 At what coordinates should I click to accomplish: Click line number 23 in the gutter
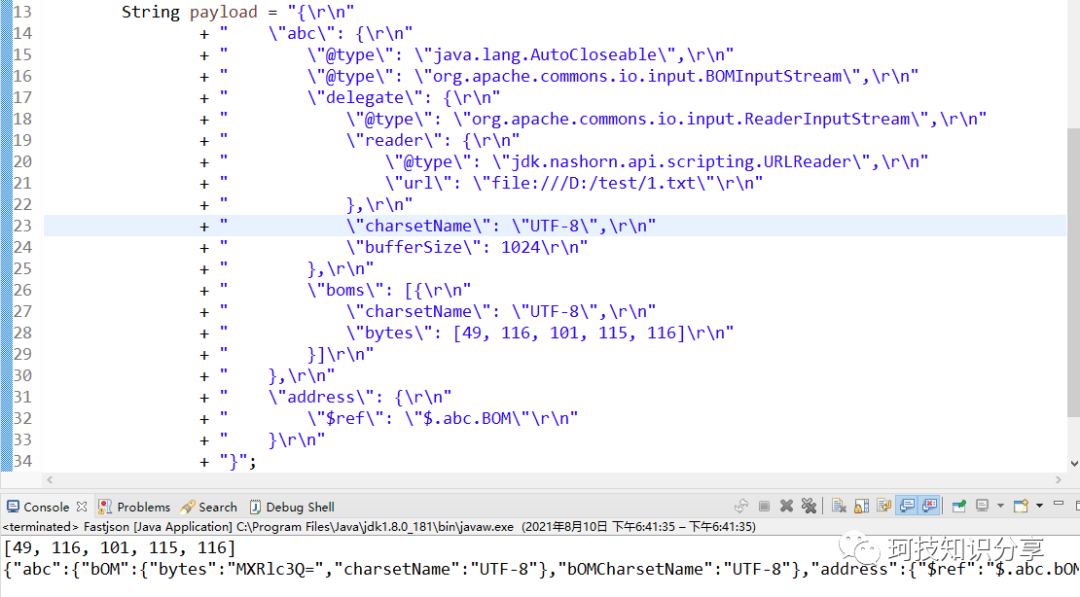[23, 226]
